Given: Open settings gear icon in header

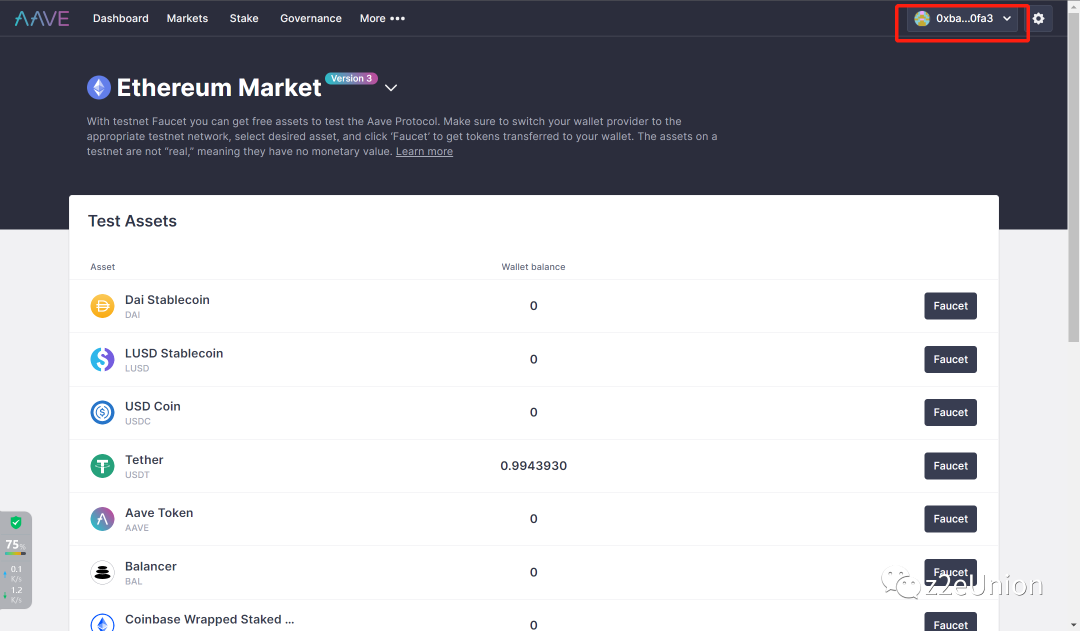Looking at the screenshot, I should click(x=1038, y=18).
